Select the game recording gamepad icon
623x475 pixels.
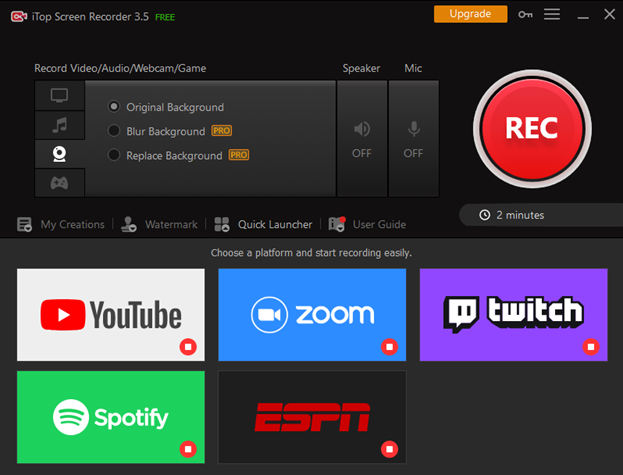tap(60, 183)
